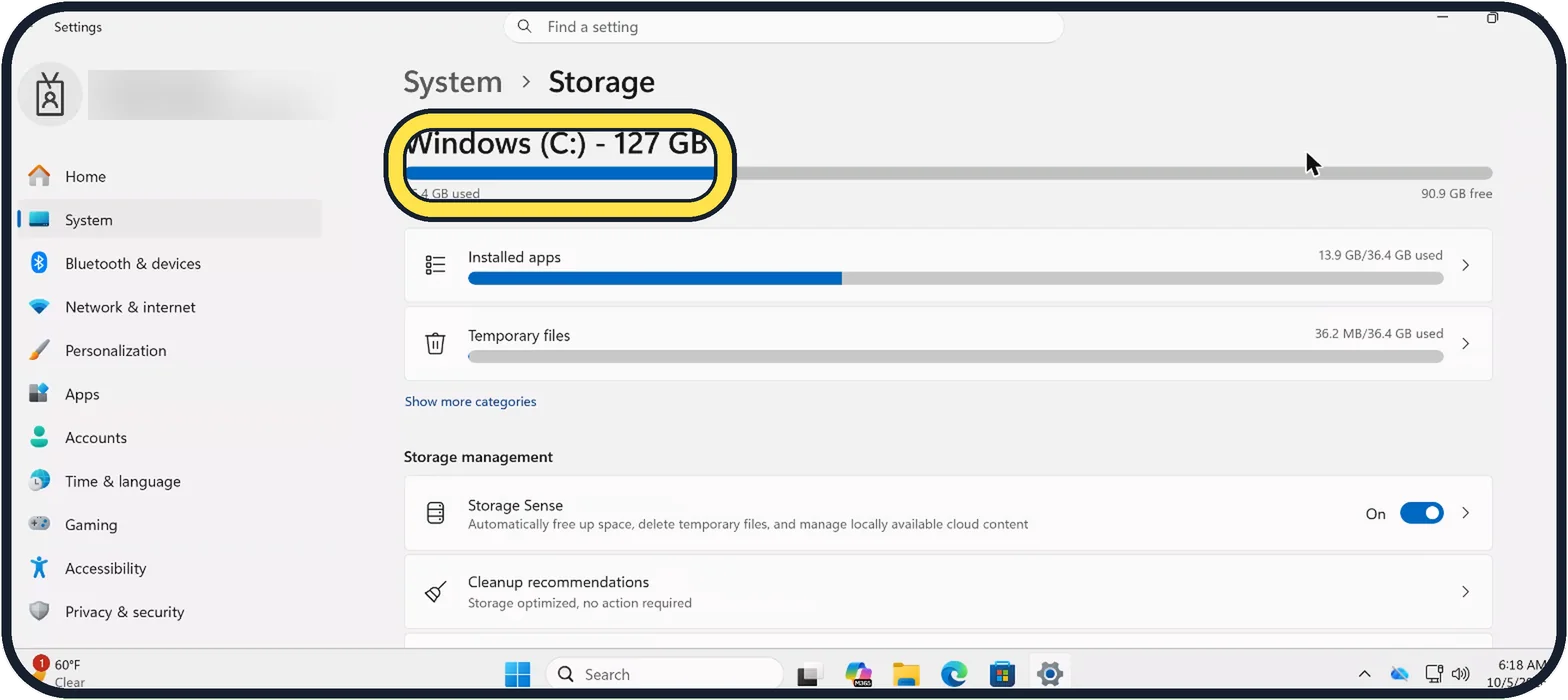Screen dimensions: 1568x700
Task: Open Accessibility settings
Action: [170, 568]
